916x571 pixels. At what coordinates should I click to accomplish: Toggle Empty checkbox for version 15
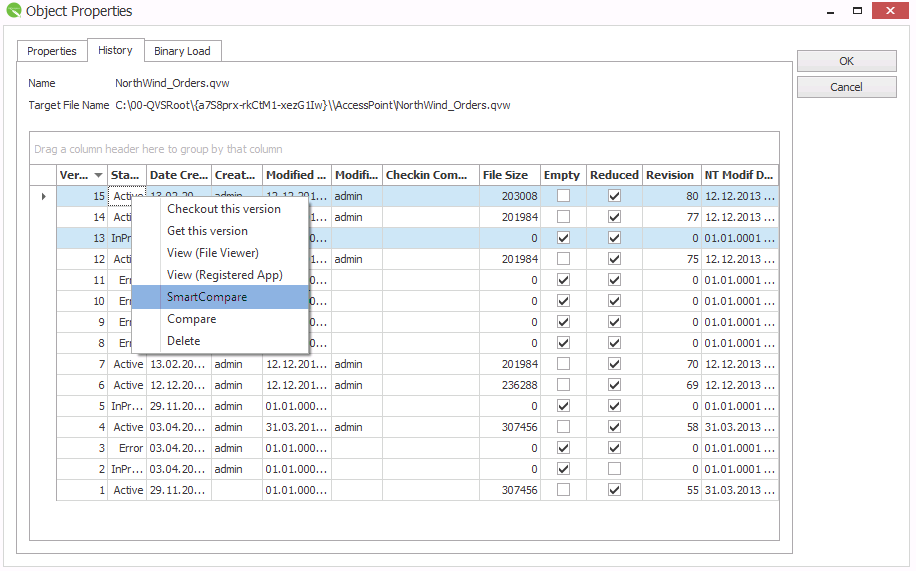[x=564, y=196]
